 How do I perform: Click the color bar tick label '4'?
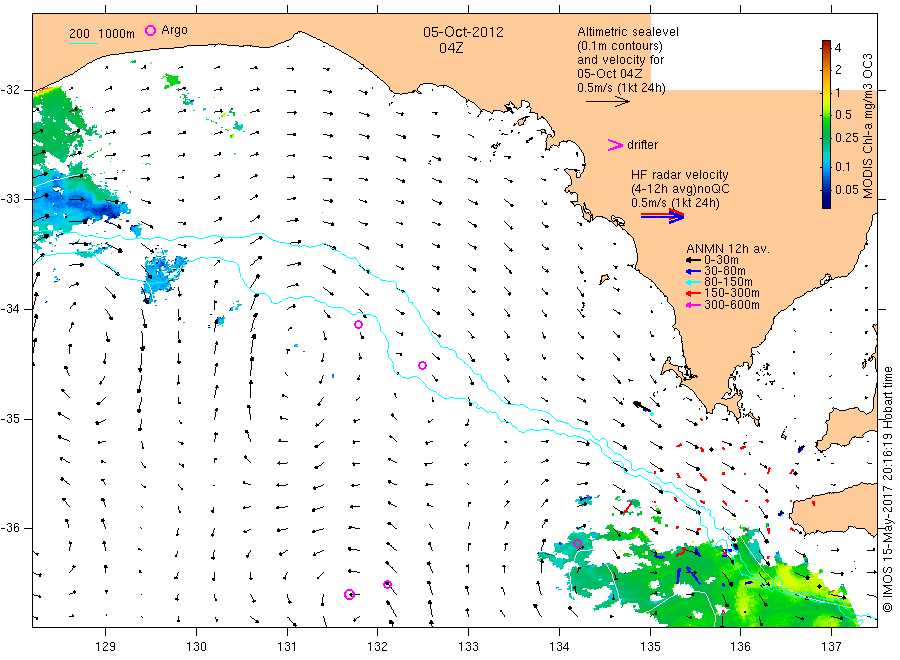(x=838, y=48)
